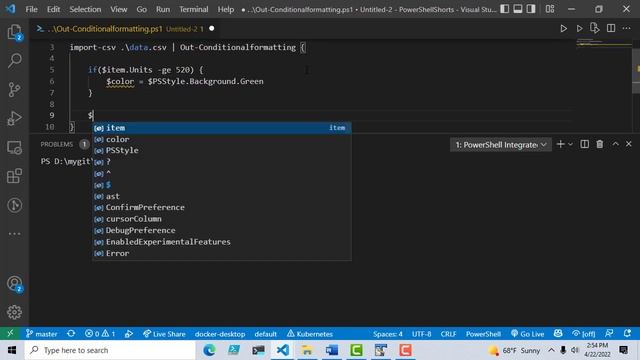
Task: Open Microsoft Edge from taskbar
Action: [209, 350]
